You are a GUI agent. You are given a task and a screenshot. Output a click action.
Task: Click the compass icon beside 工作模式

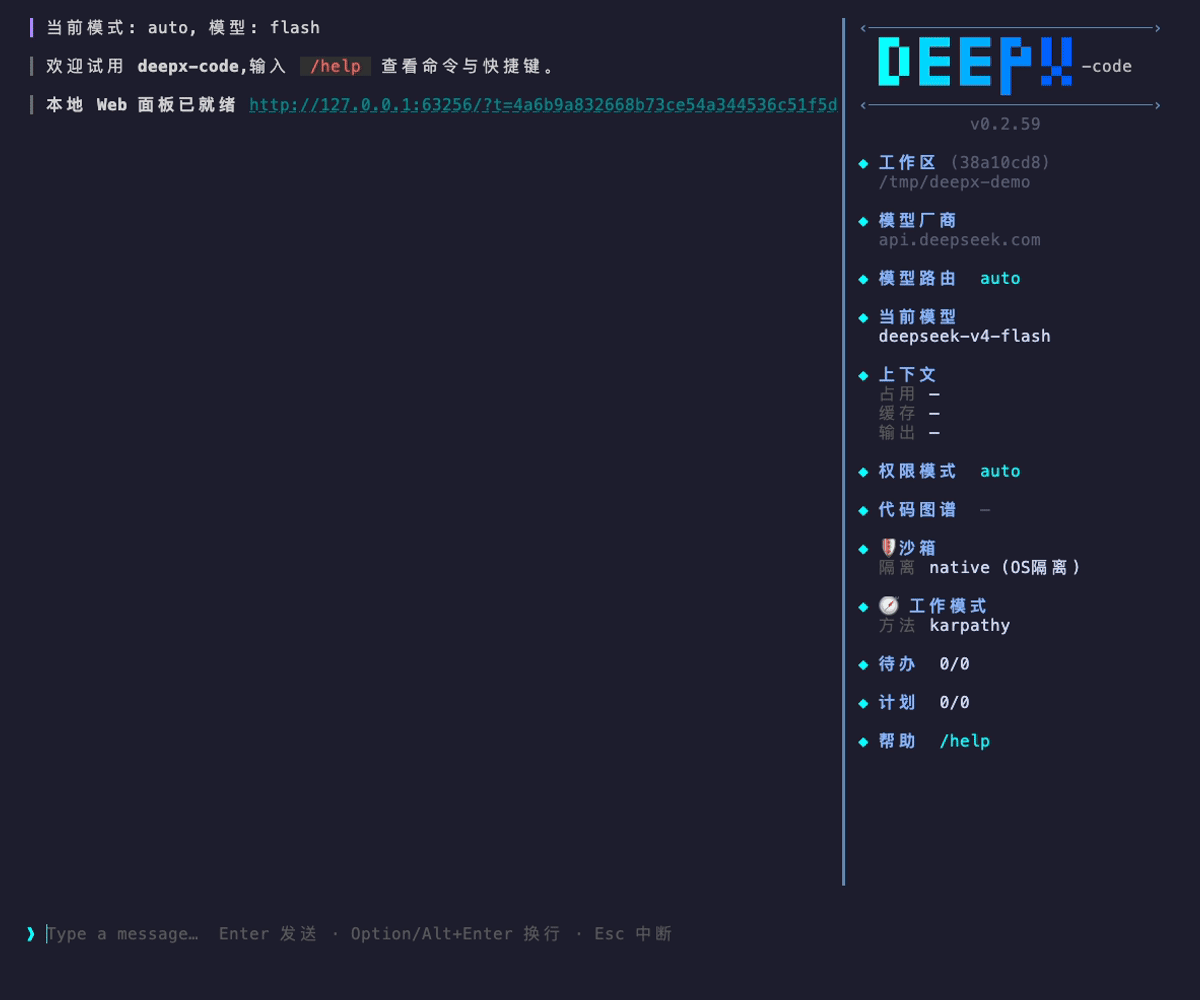click(x=889, y=606)
